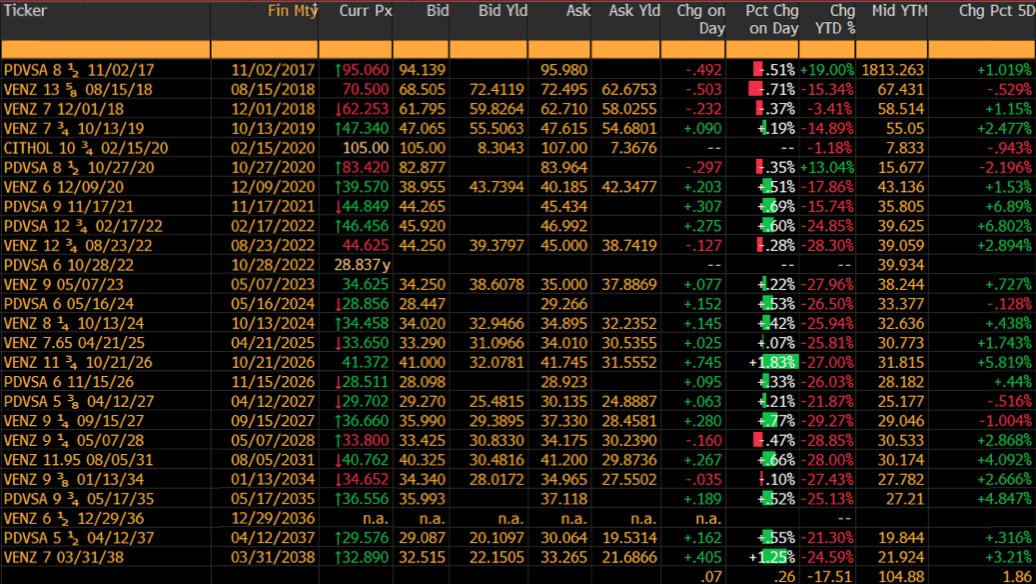
Task: Click ticker VENZ 11.95 08/05/31
Action: pyautogui.click(x=78, y=460)
